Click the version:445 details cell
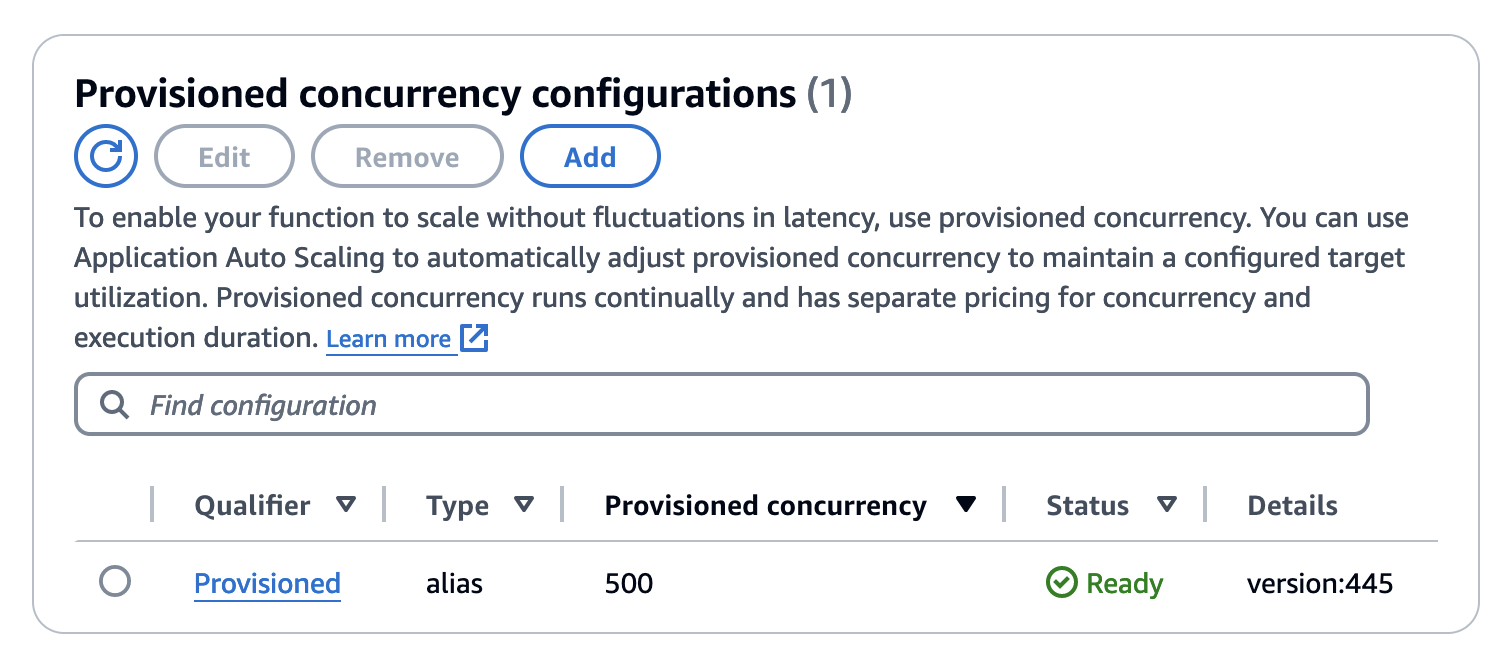Screen dimensions: 1506x672 point(1319,583)
